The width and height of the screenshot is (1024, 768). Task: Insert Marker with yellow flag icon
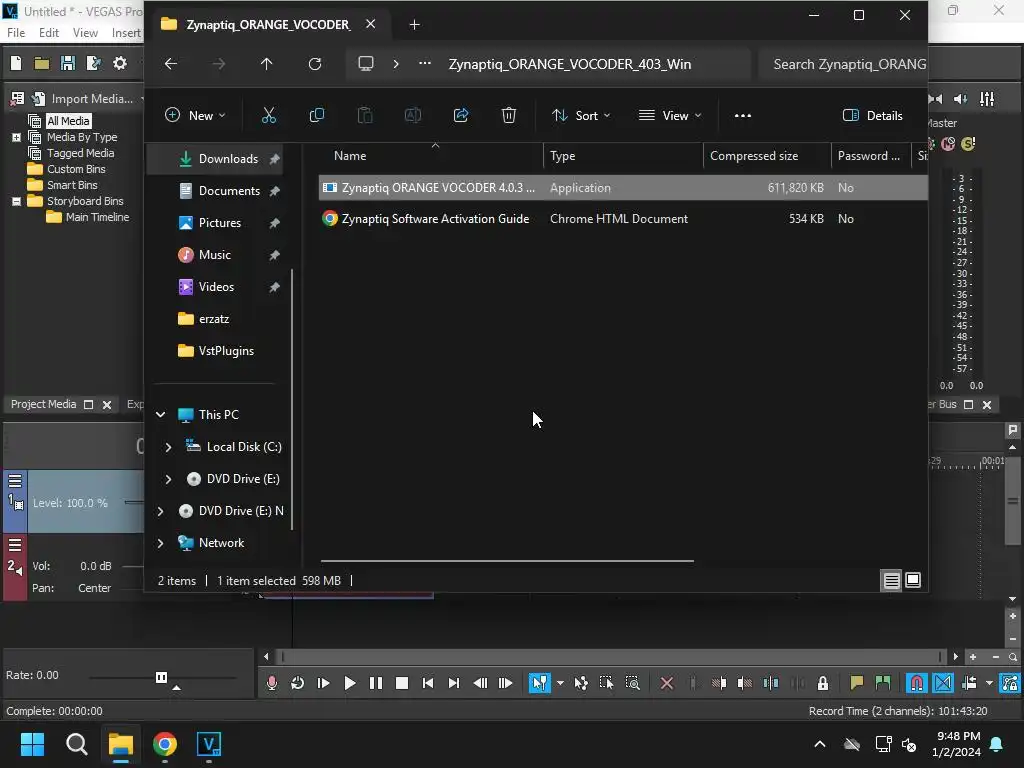856,683
